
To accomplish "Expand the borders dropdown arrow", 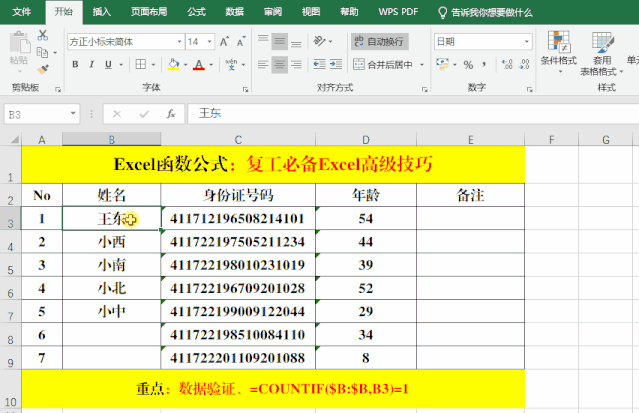I will [x=153, y=65].
